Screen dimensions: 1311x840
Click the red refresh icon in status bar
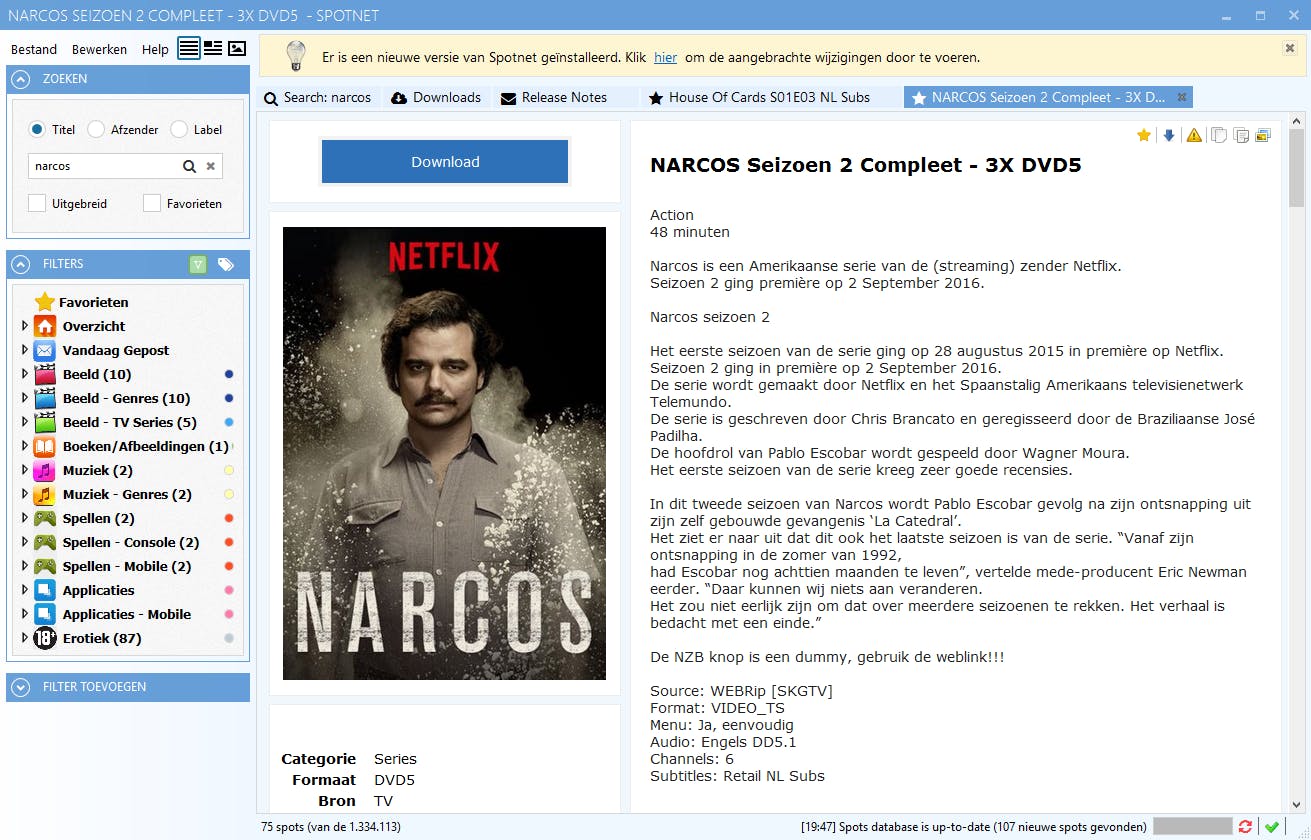(1245, 827)
